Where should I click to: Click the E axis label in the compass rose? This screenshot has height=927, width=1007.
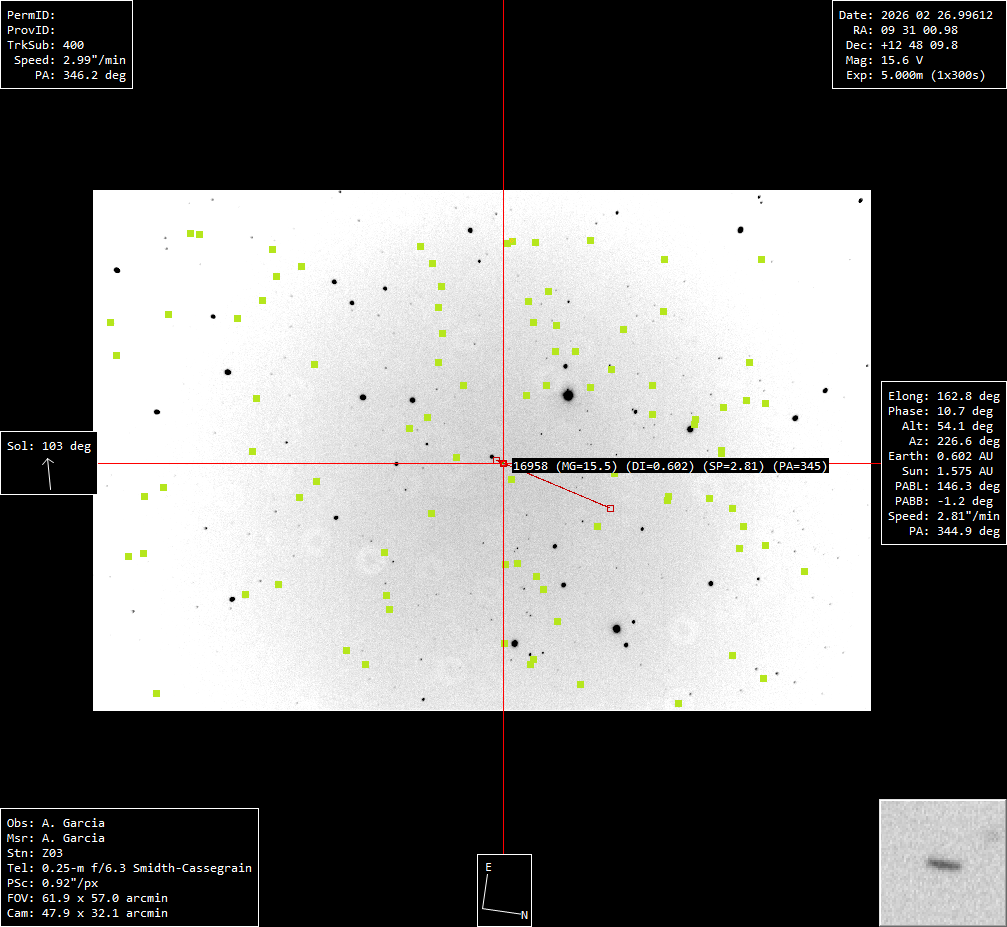click(489, 867)
